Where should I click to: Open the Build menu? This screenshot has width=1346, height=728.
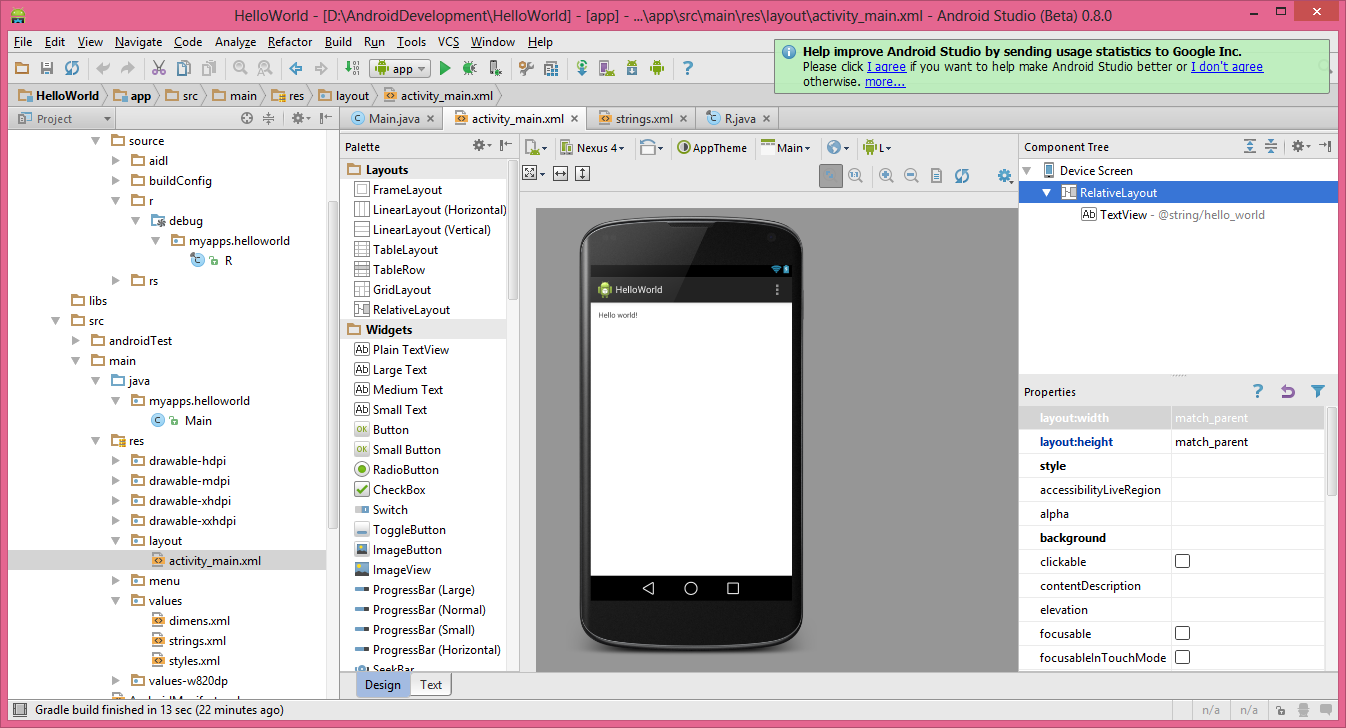tap(338, 42)
